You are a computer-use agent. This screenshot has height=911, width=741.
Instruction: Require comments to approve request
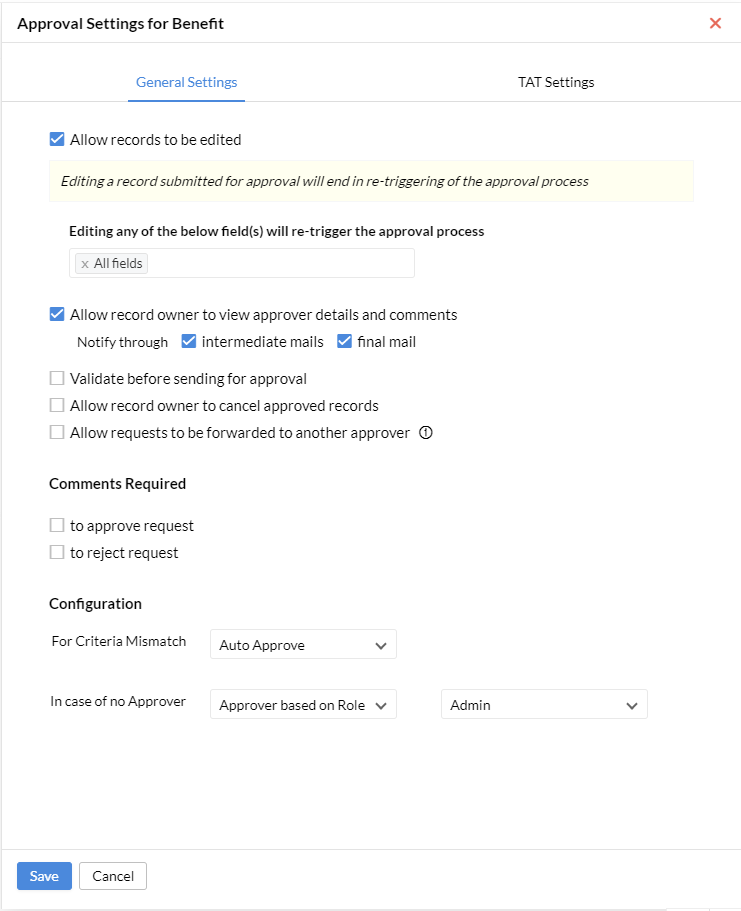coord(57,525)
